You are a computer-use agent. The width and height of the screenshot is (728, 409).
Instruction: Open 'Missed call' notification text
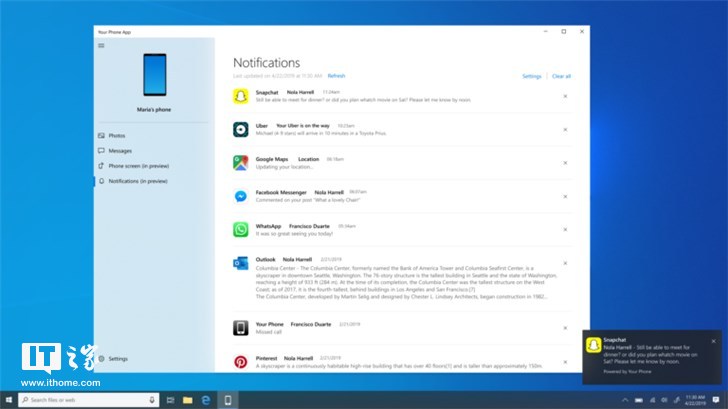click(268, 332)
